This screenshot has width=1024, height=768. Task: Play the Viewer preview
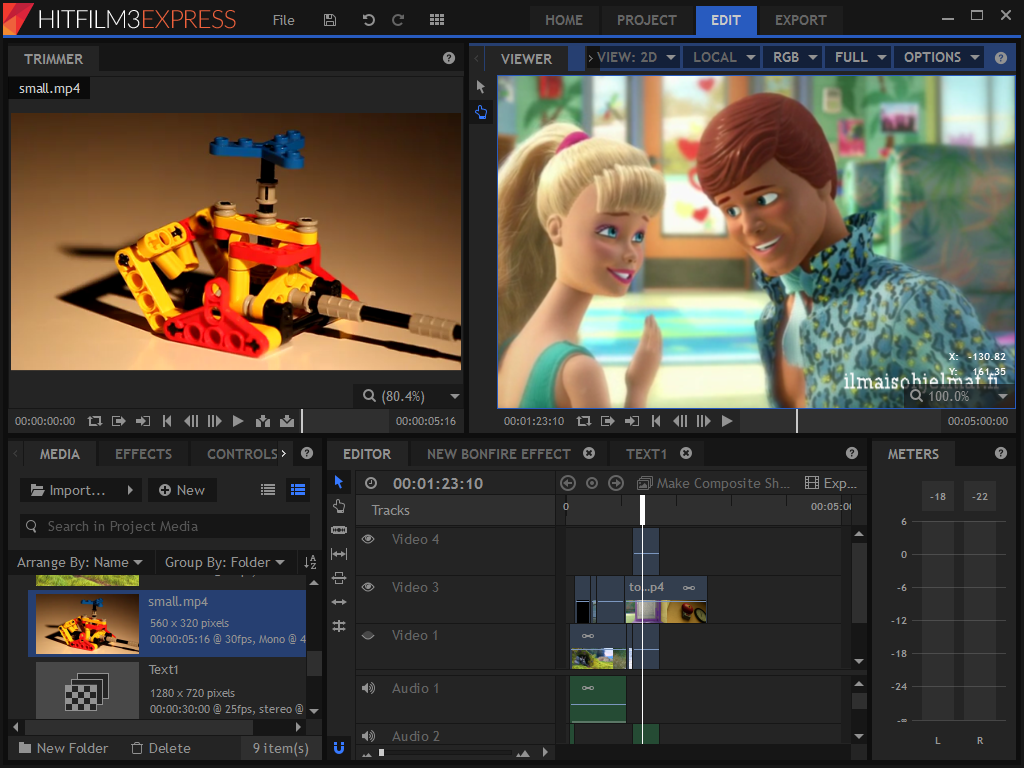727,421
